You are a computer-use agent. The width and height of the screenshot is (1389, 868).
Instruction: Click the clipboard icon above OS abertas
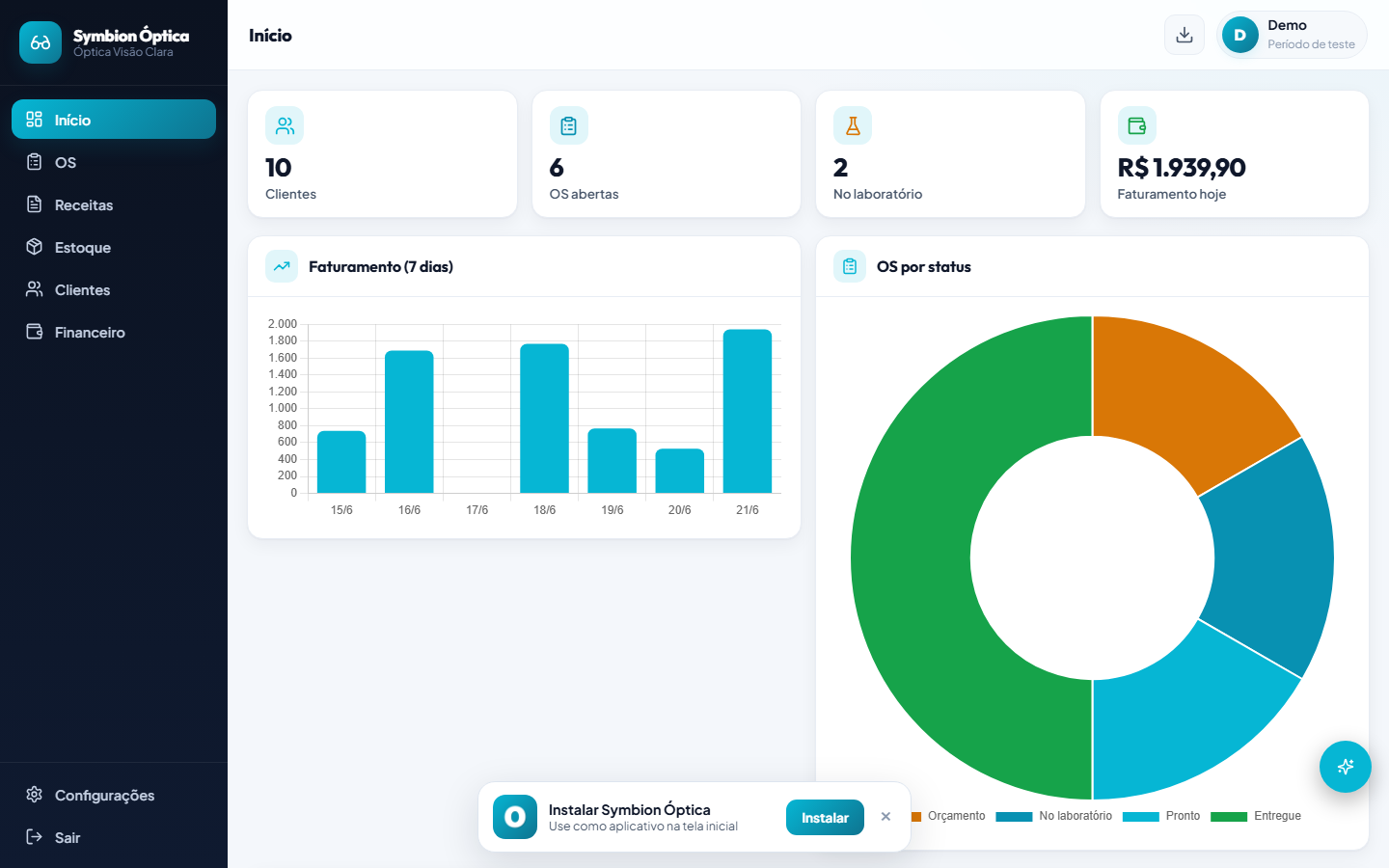click(569, 125)
